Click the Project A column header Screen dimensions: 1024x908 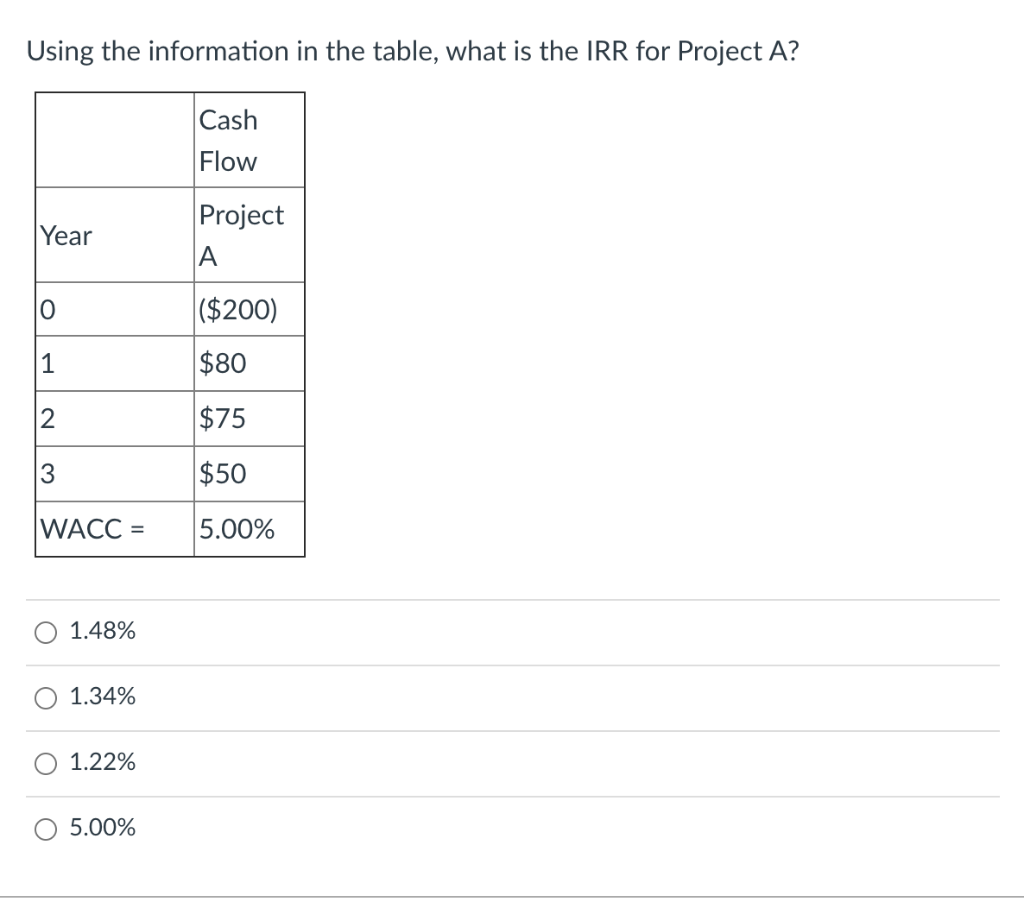[241, 234]
